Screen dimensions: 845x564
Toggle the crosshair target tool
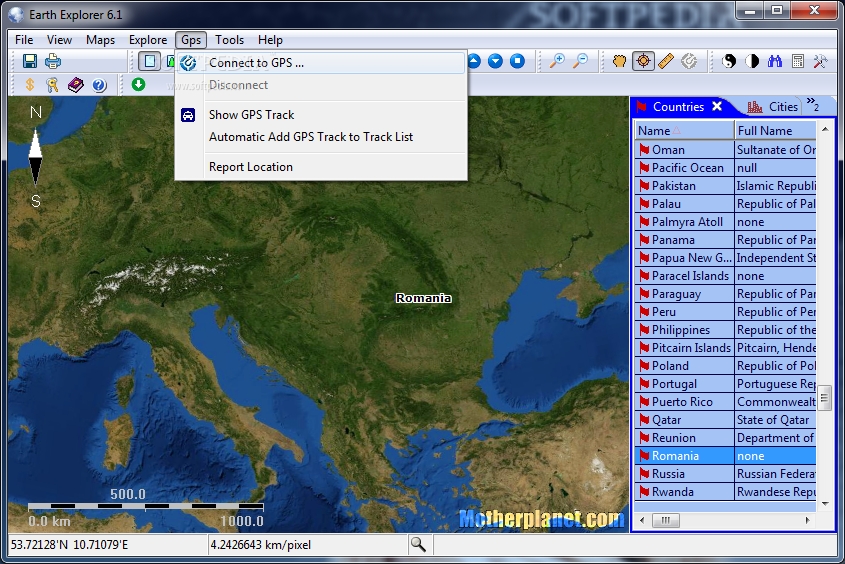[643, 61]
